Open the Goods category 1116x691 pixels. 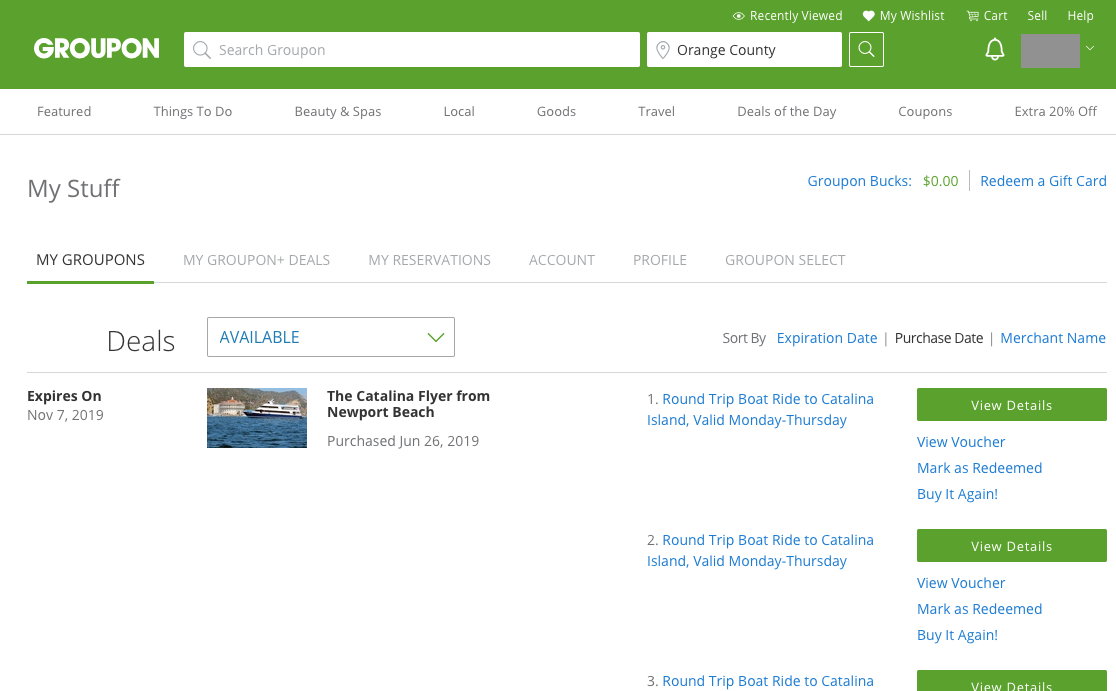(557, 111)
